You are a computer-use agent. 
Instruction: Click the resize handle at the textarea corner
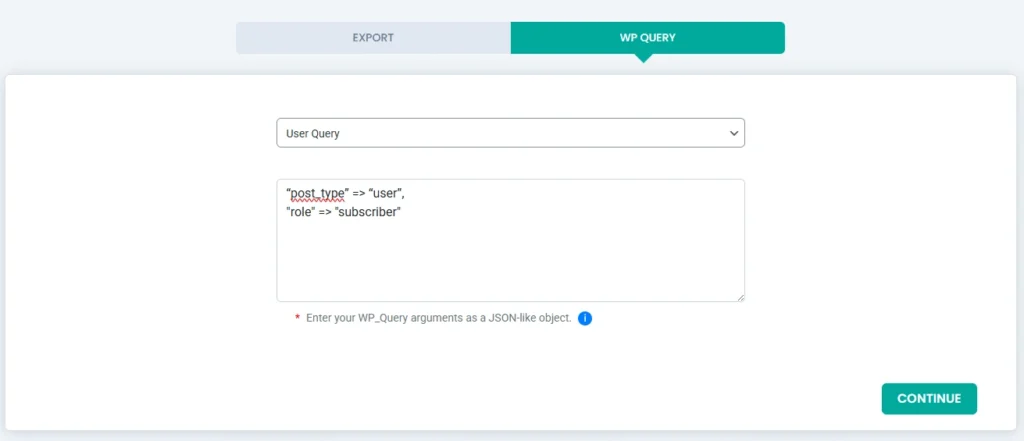tap(740, 297)
